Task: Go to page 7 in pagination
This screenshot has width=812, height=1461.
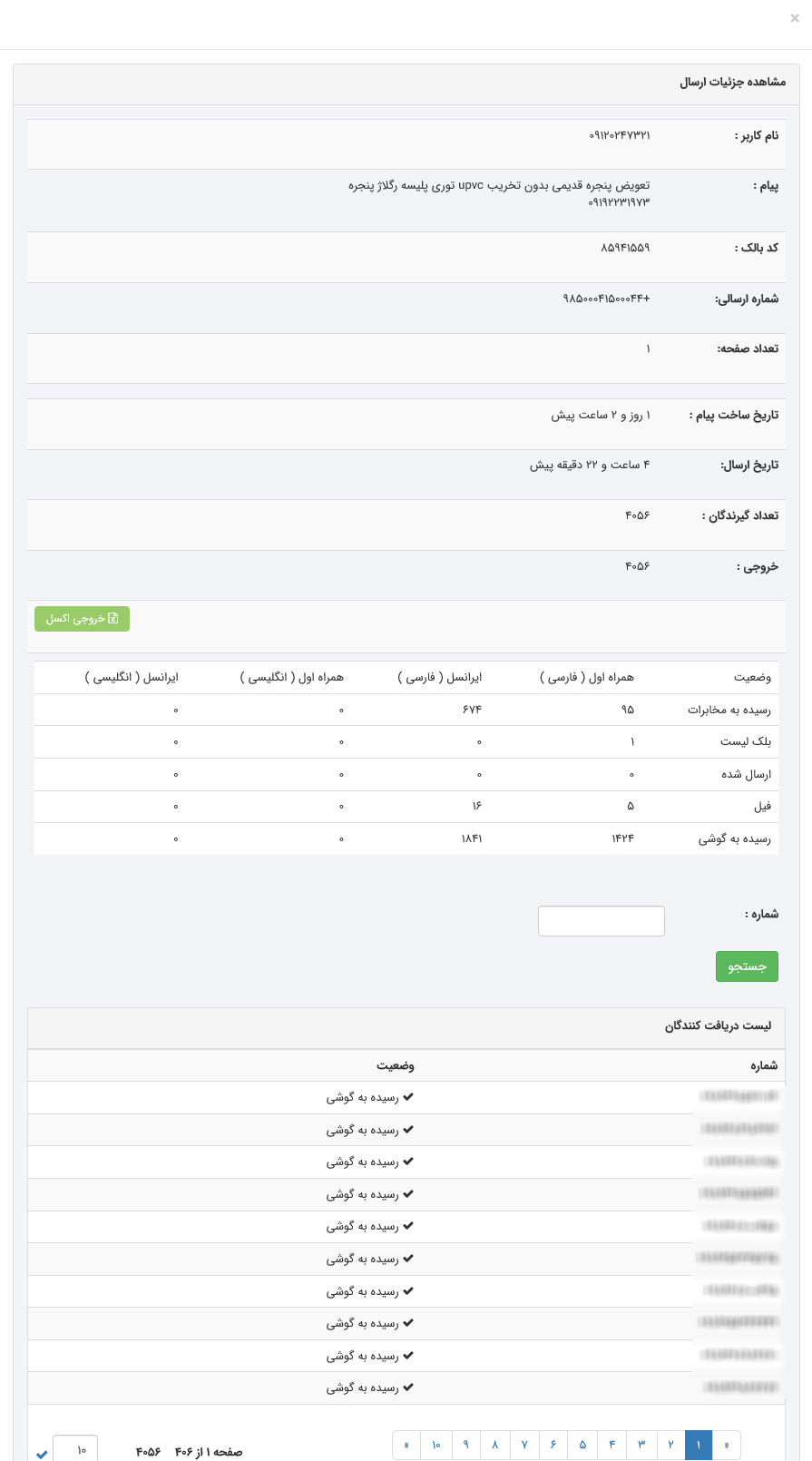Action: click(x=524, y=1445)
